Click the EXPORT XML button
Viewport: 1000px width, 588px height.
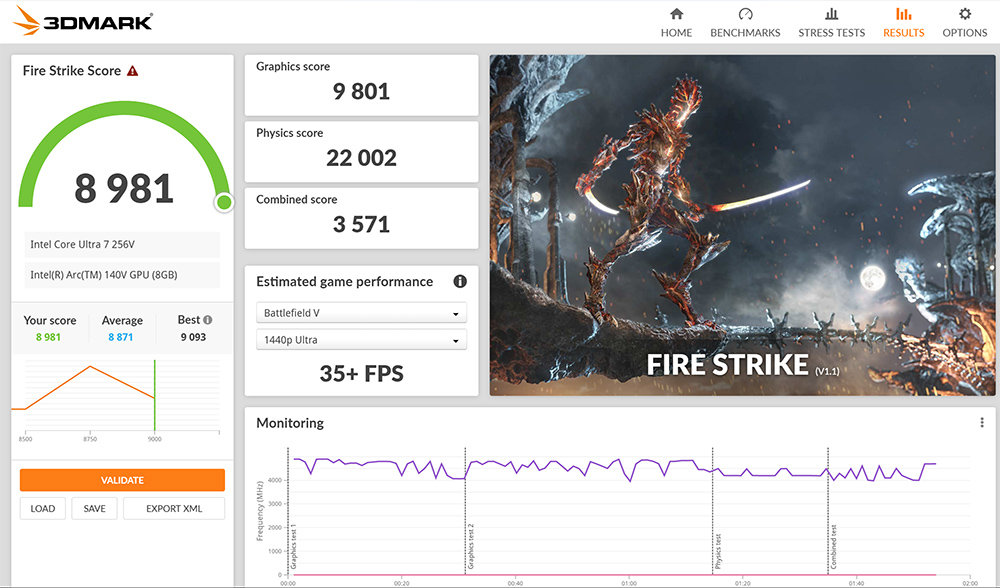tap(174, 508)
